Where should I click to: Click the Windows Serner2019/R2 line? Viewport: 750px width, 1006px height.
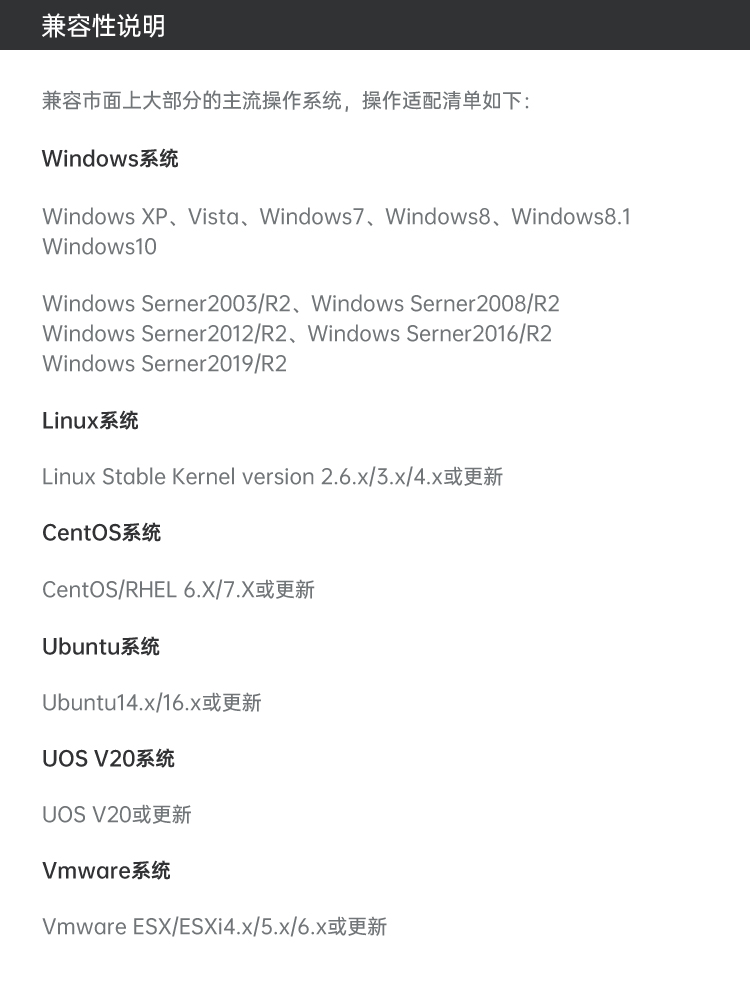[164, 363]
